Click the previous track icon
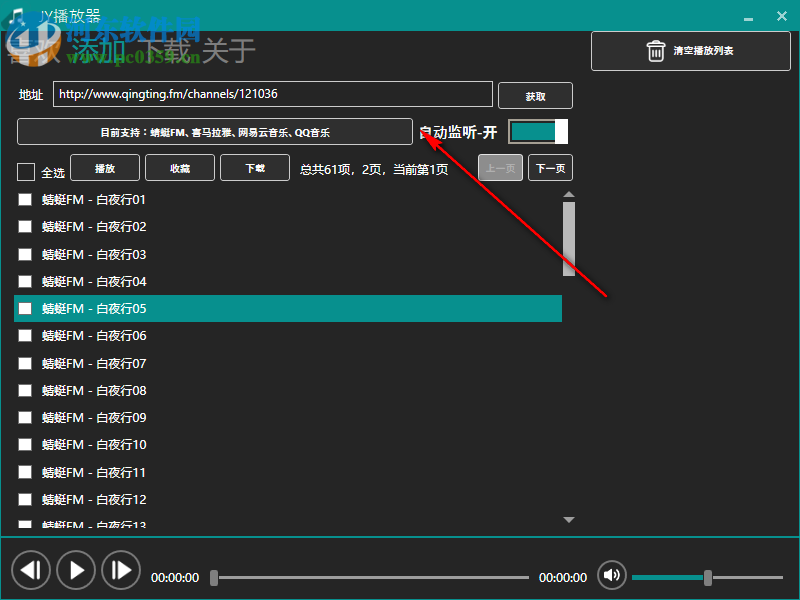 pos(31,570)
